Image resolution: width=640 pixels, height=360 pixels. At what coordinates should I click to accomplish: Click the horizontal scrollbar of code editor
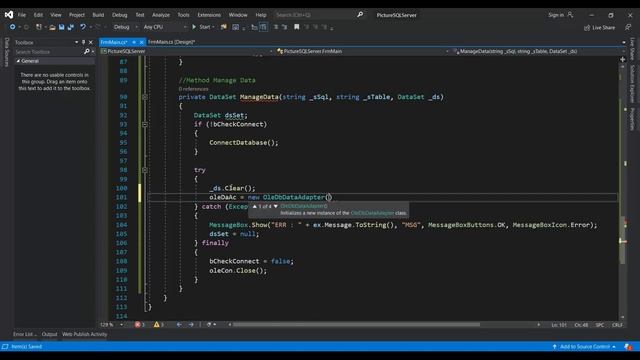tap(356, 324)
